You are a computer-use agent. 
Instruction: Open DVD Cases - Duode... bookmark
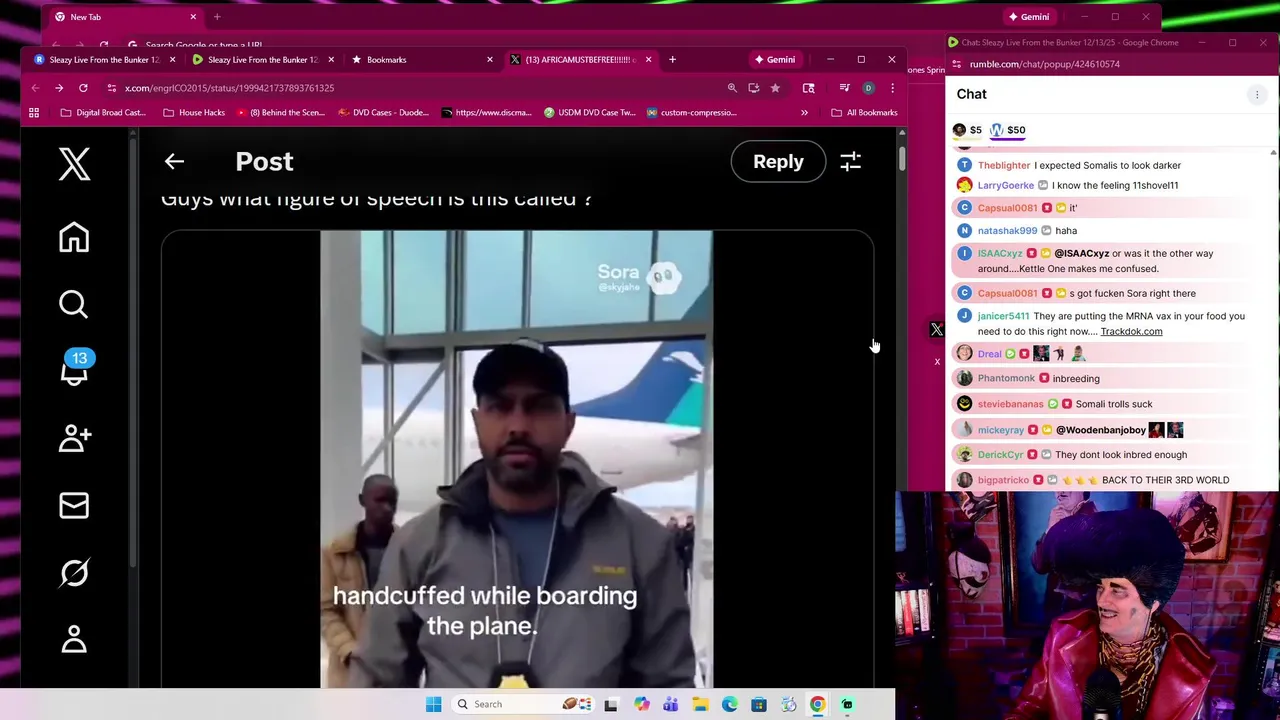[383, 113]
